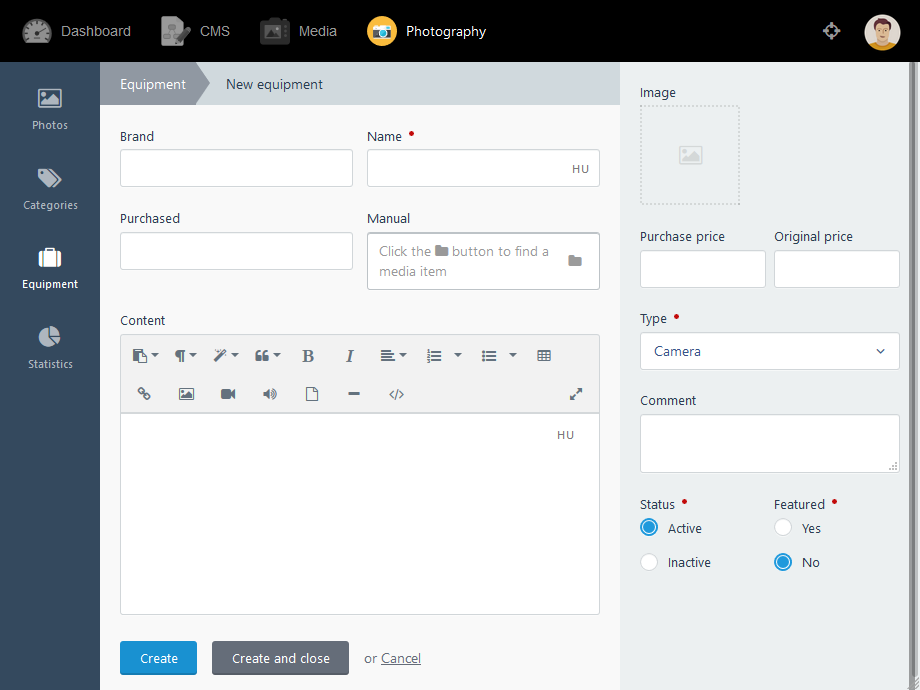
Task: Toggle HTML code view
Action: coord(396,394)
